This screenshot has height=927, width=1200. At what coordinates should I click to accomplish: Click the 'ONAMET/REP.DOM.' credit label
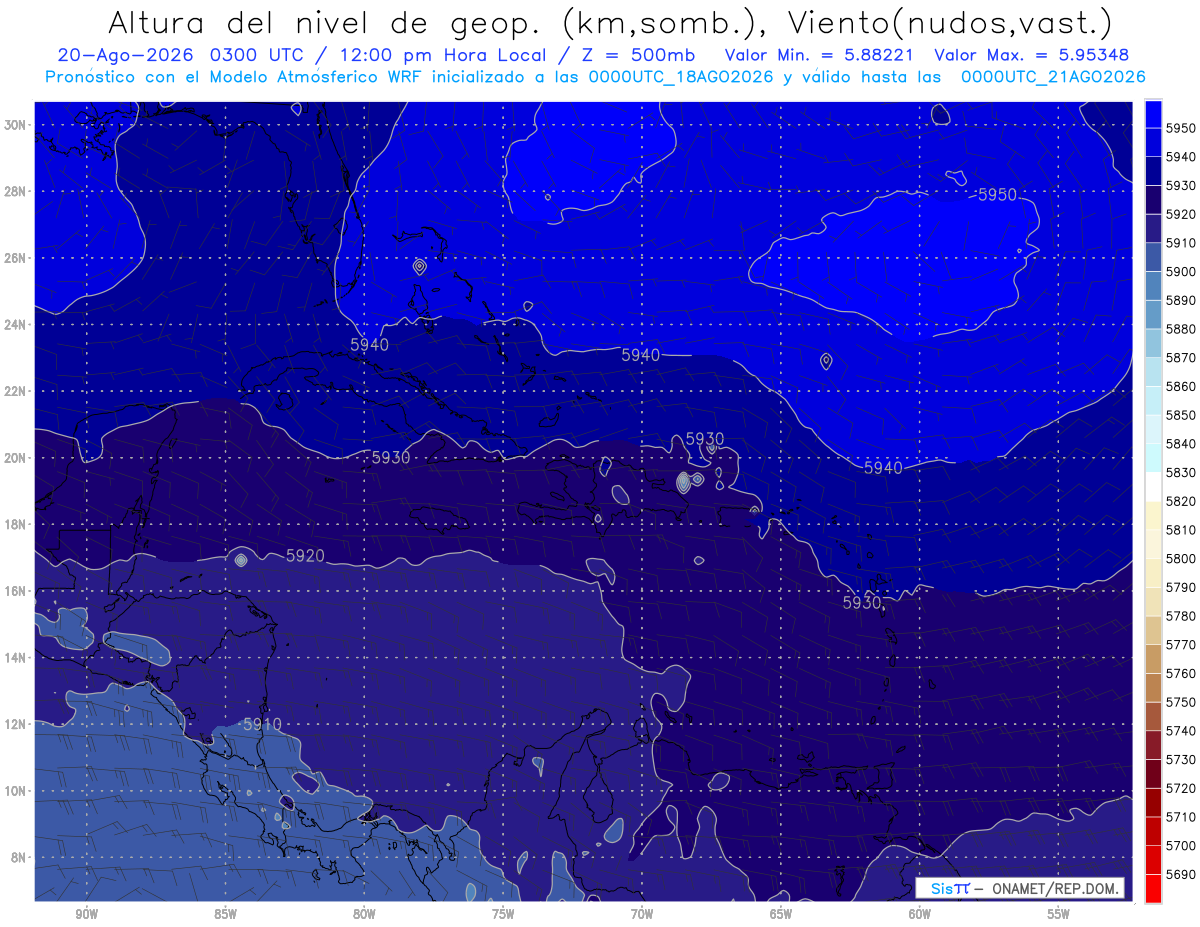coord(1055,888)
